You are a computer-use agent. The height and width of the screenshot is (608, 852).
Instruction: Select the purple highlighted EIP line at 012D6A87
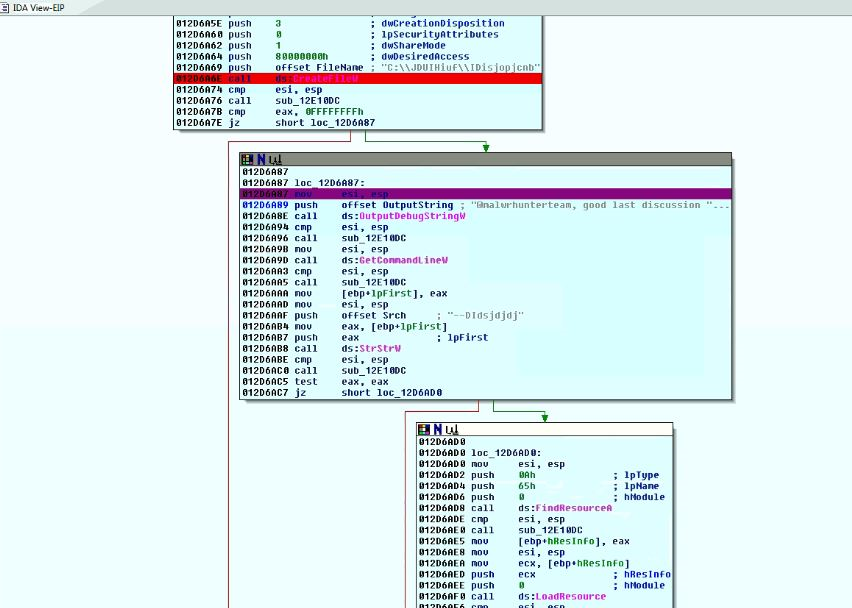(x=485, y=194)
